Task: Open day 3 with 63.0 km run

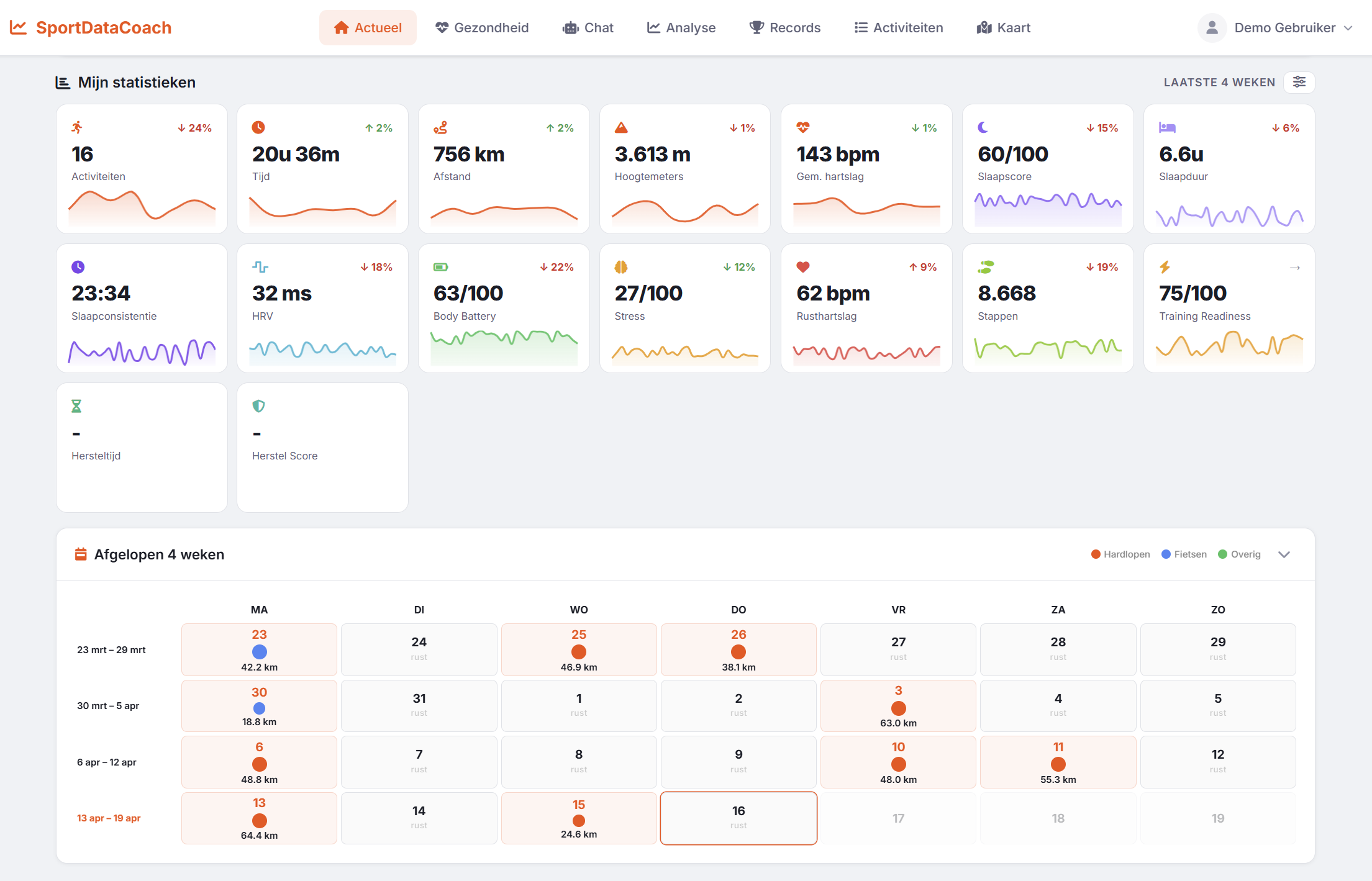Action: tap(898, 706)
